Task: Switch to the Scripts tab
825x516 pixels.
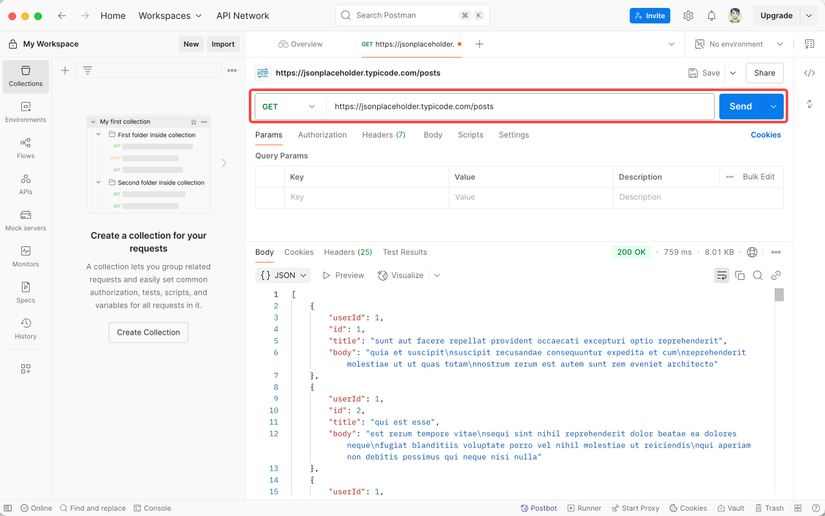Action: coord(470,135)
